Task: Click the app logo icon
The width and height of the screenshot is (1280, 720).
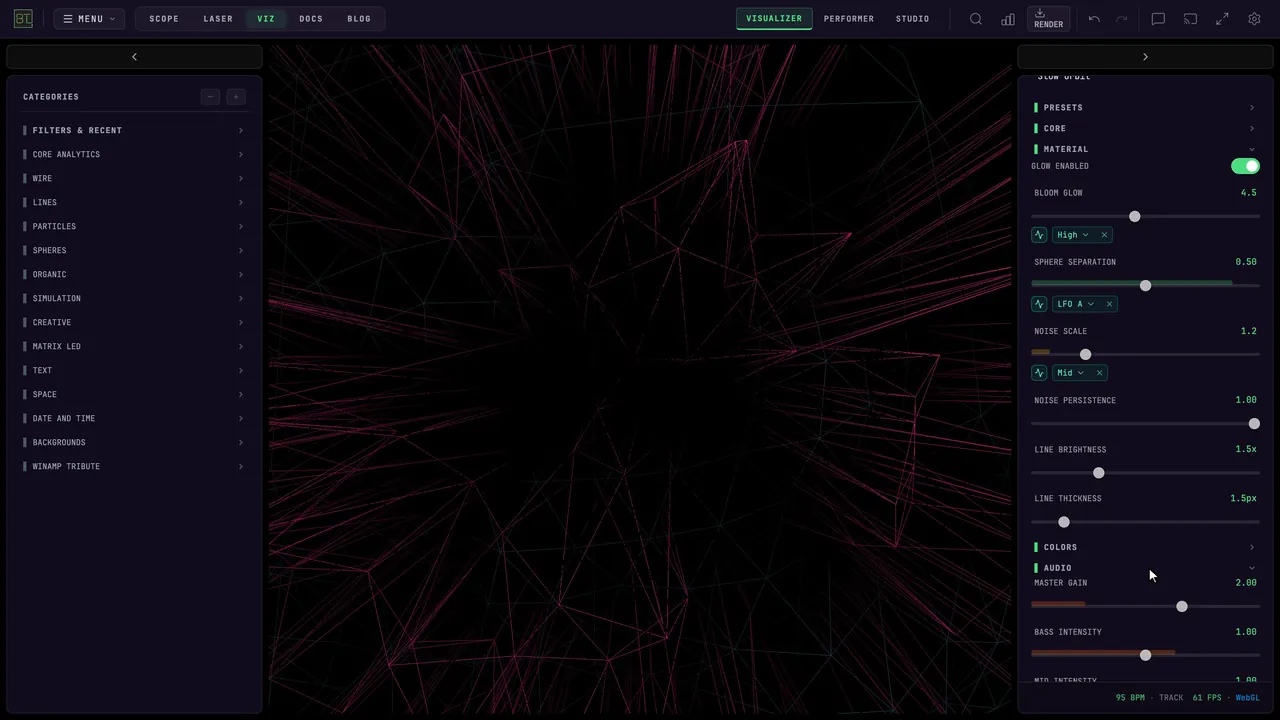Action: click(23, 18)
